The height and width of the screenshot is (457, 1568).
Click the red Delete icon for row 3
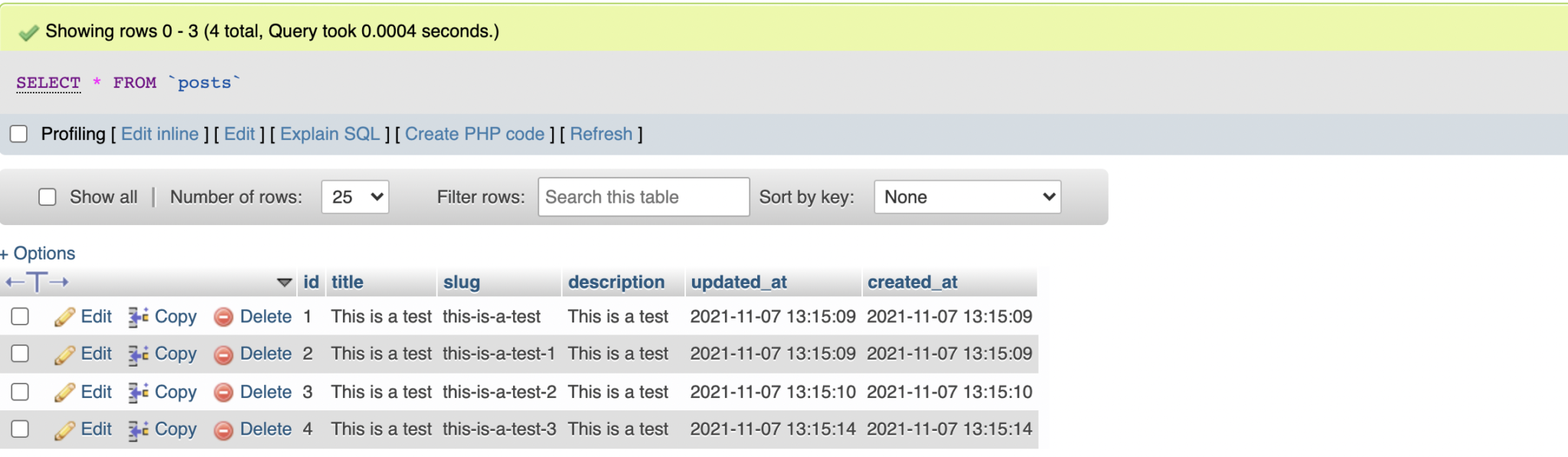(x=224, y=393)
